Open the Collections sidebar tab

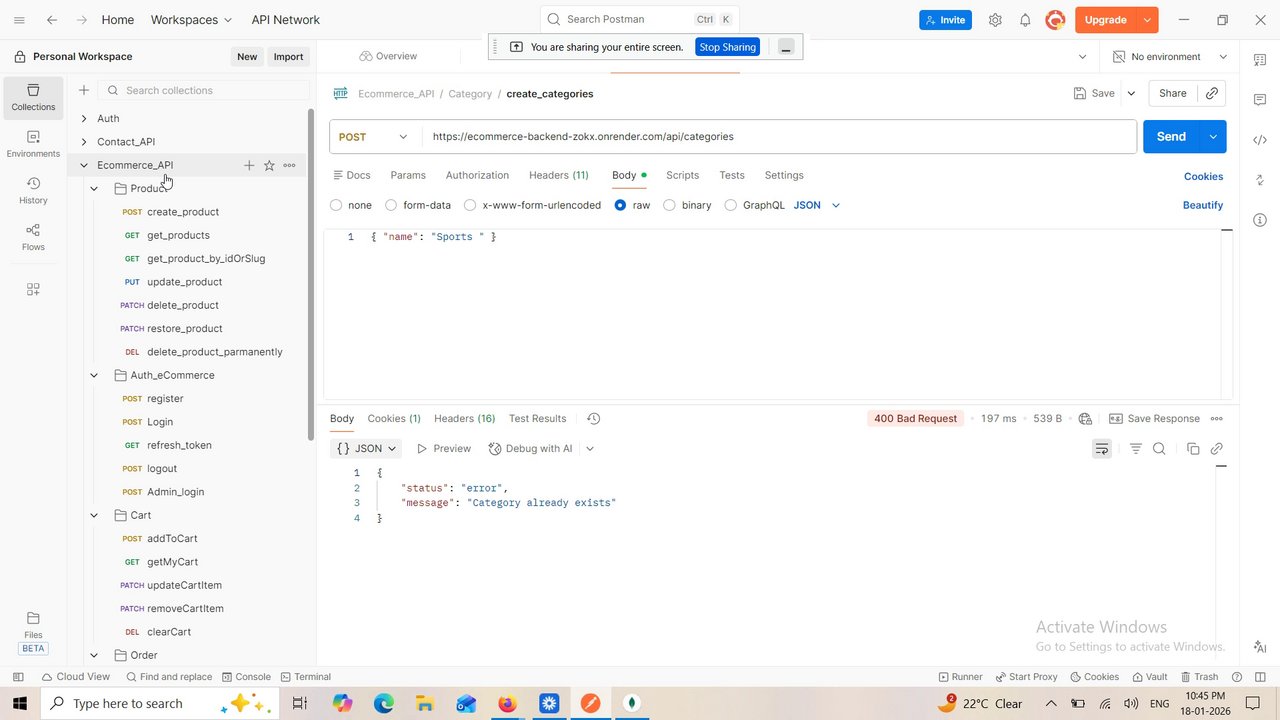pos(33,97)
